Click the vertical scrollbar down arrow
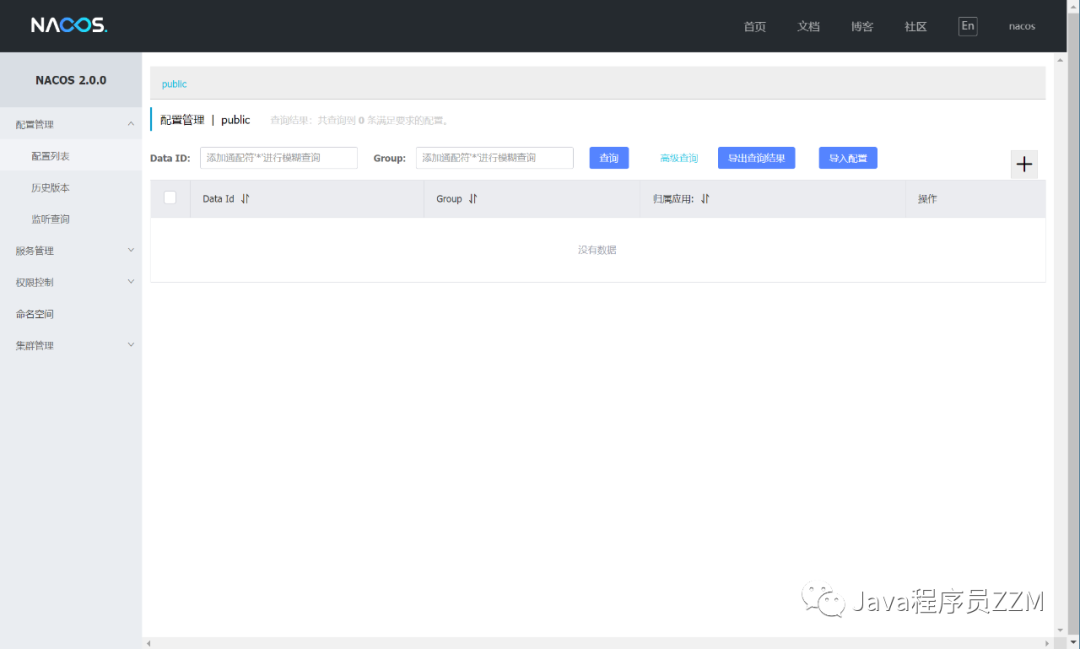Screen dimensions: 1080x649 1060,630
